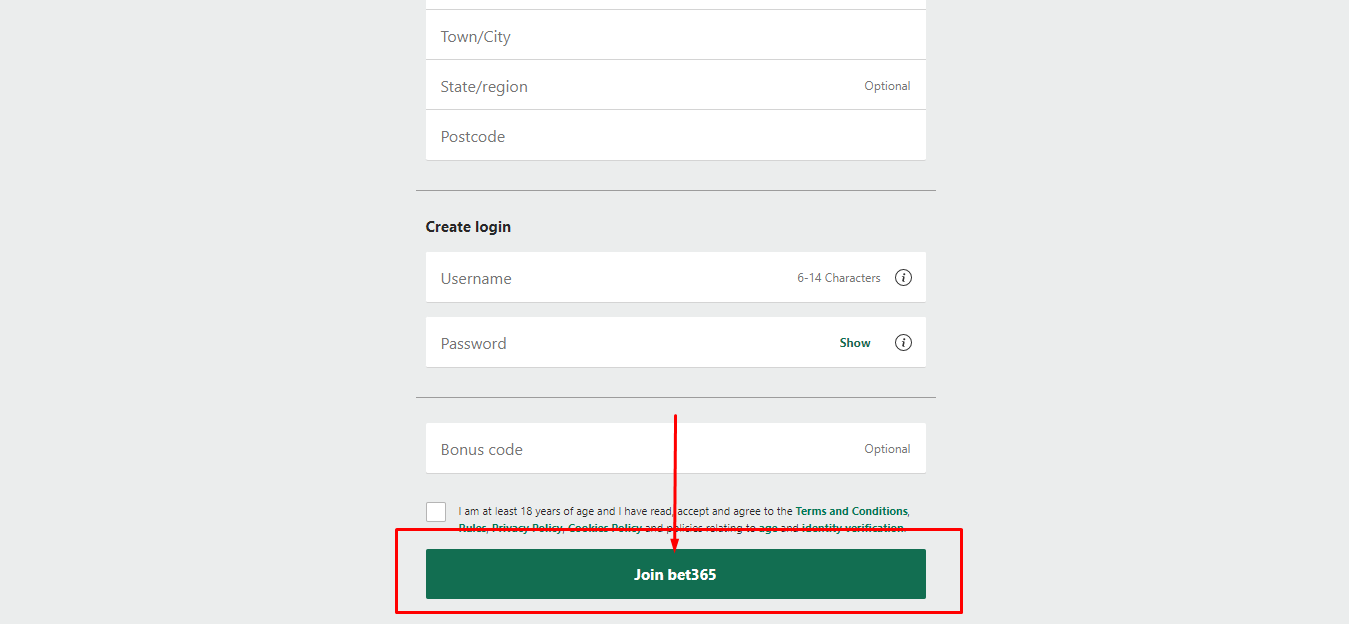The width and height of the screenshot is (1349, 624).
Task: Click the 6-14 Characters username hint
Action: click(838, 278)
